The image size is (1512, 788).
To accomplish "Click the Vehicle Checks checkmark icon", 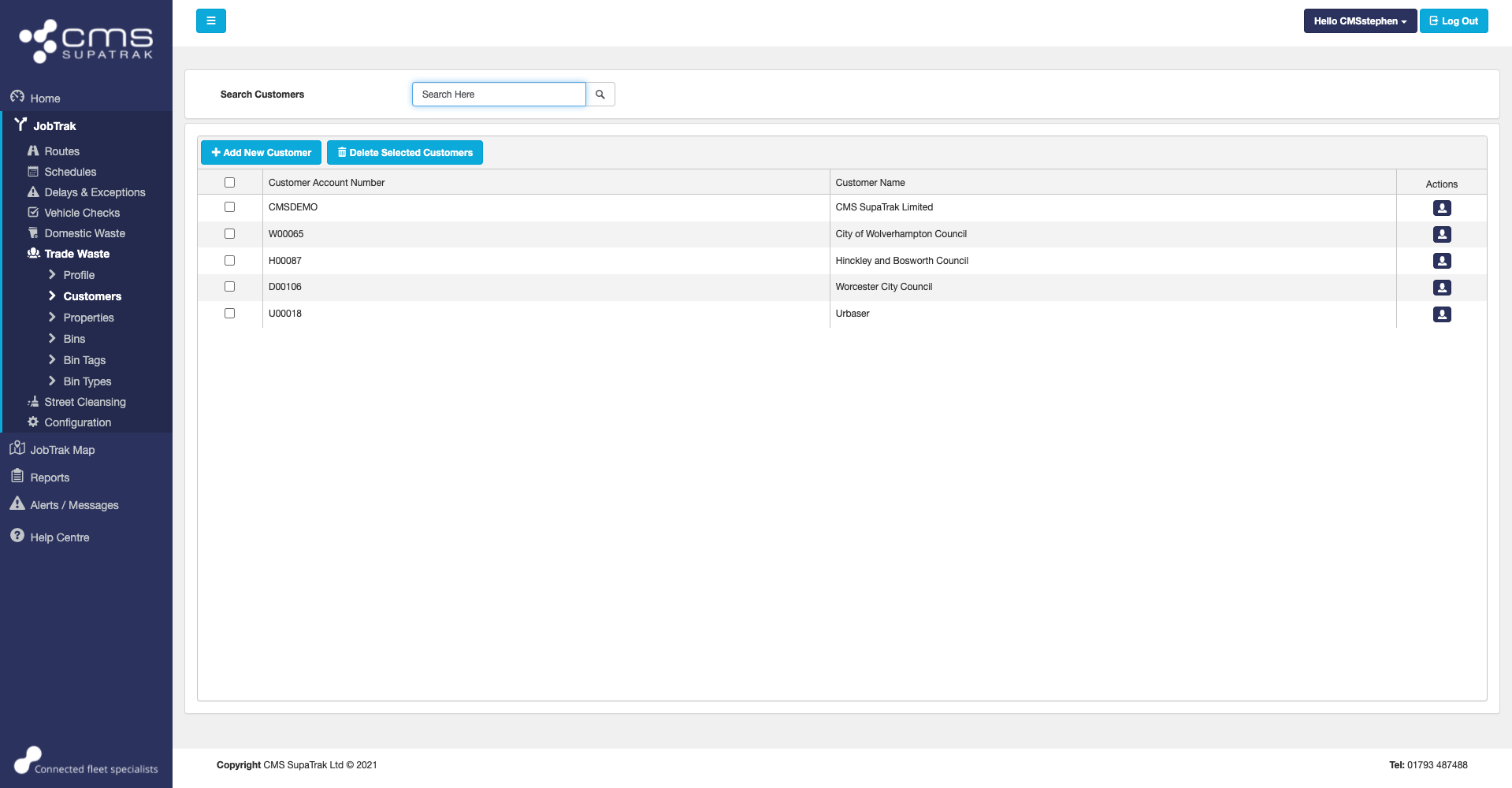I will click(x=33, y=212).
